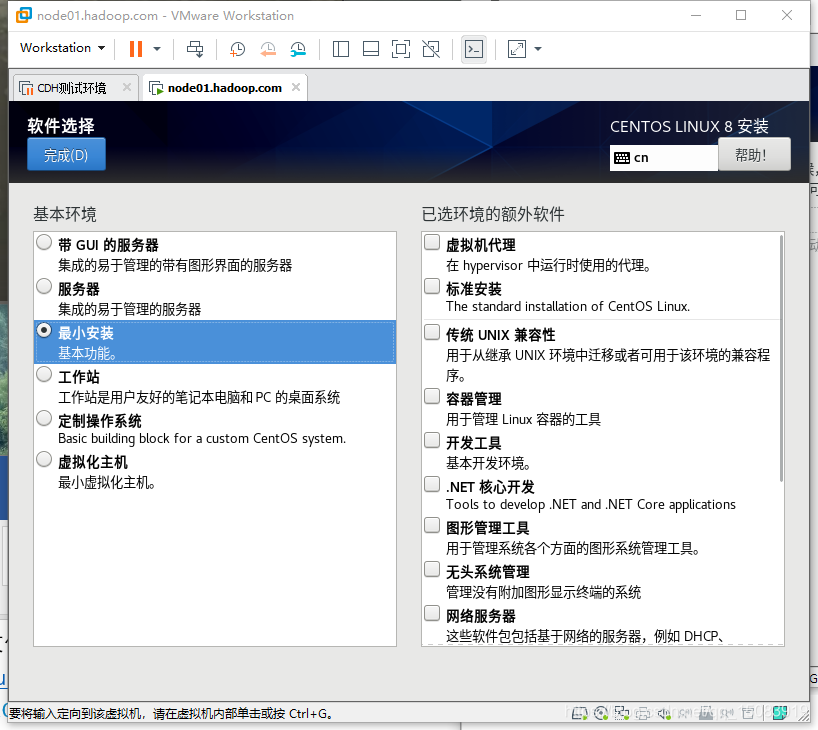Click the 最小虚拟化主机 description text
The height and width of the screenshot is (730, 818).
point(106,483)
